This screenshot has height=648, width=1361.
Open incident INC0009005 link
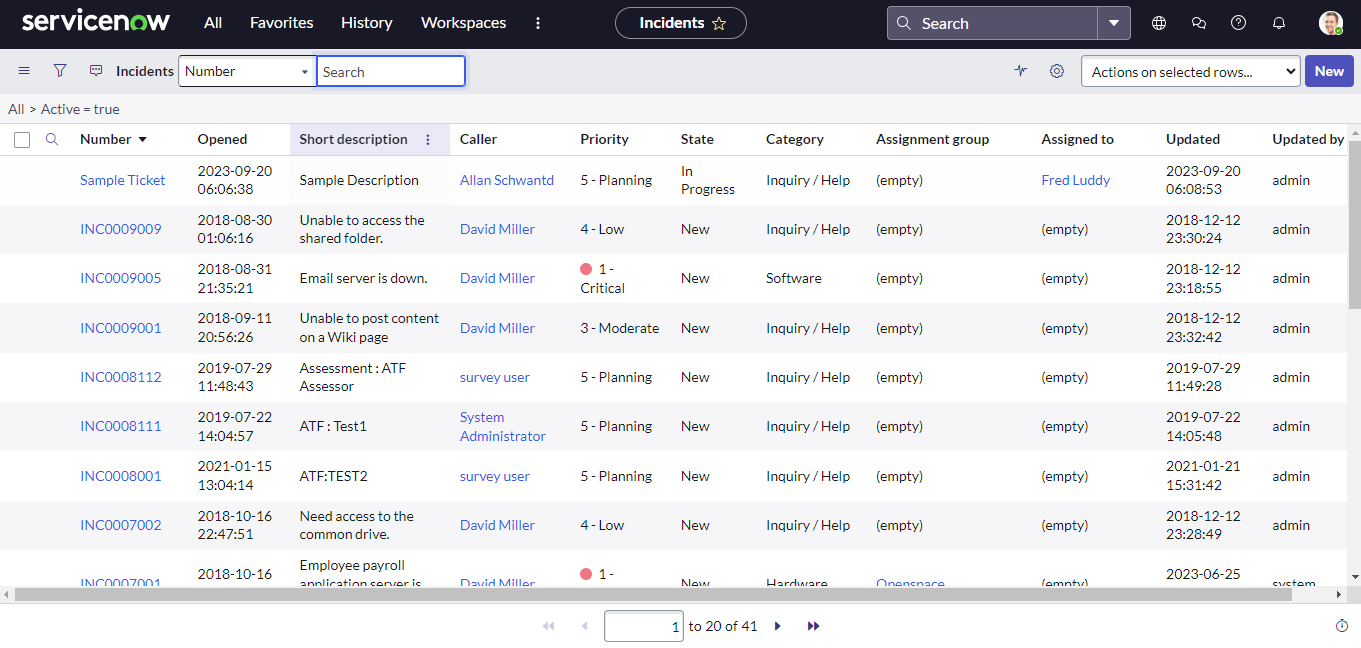coord(120,278)
